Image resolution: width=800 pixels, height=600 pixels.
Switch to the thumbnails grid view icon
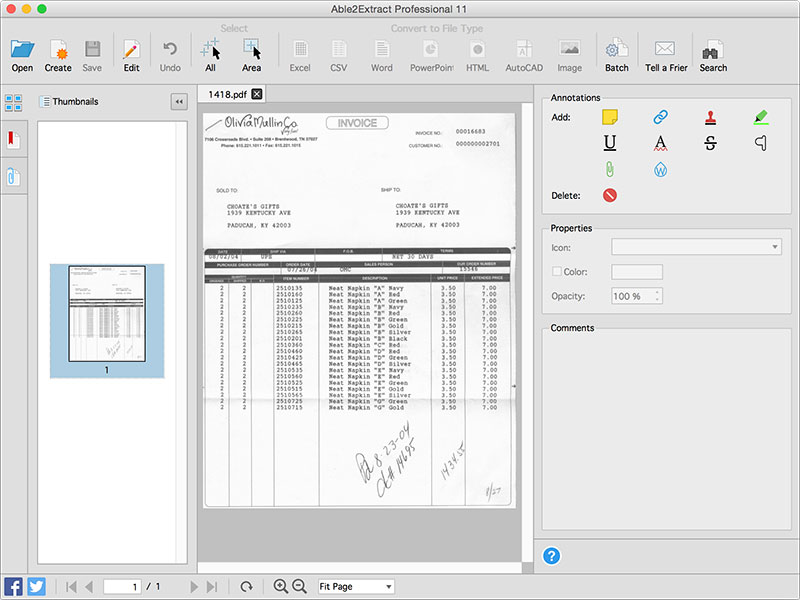click(13, 102)
